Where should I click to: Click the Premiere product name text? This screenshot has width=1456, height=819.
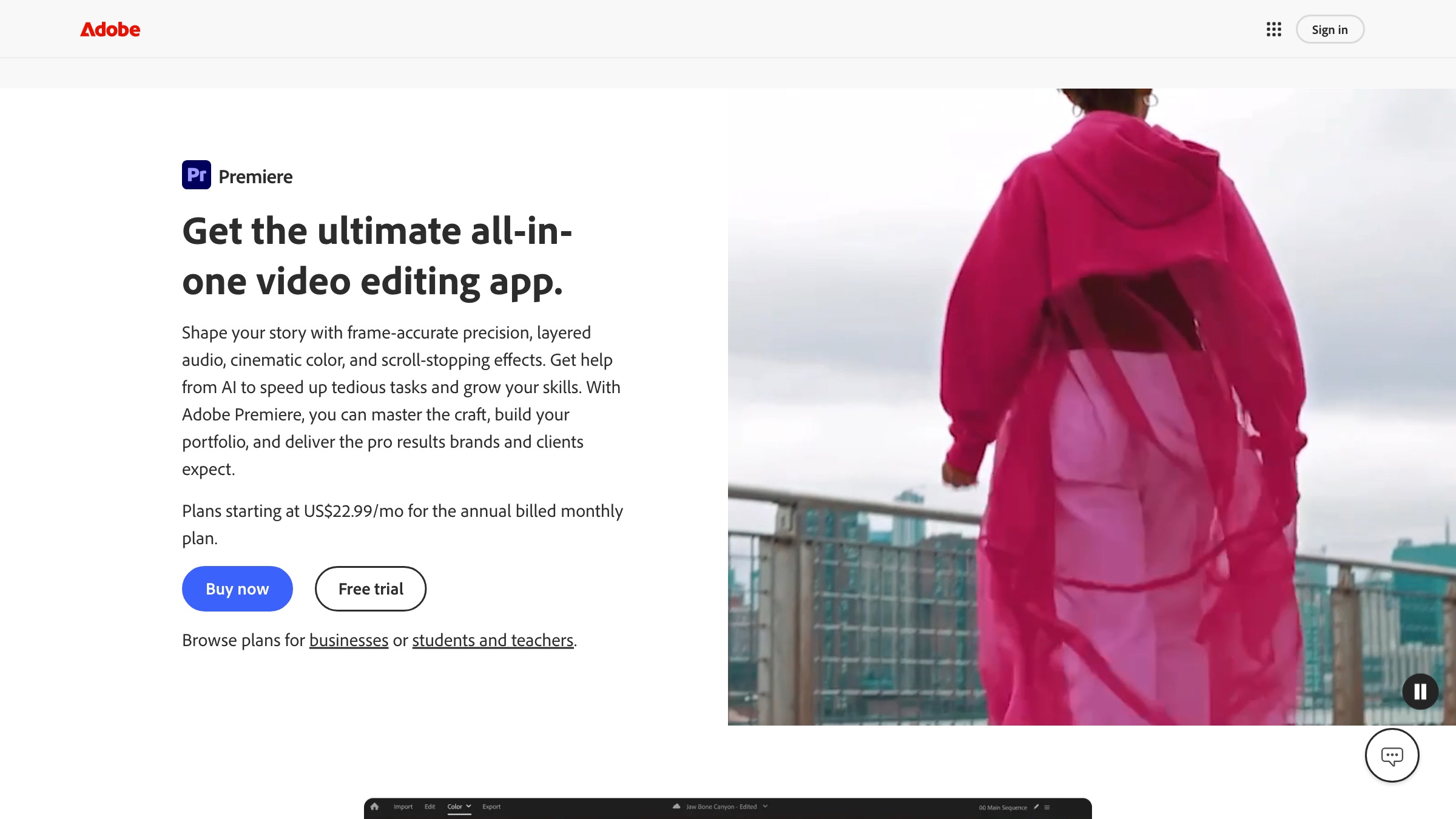pyautogui.click(x=255, y=177)
